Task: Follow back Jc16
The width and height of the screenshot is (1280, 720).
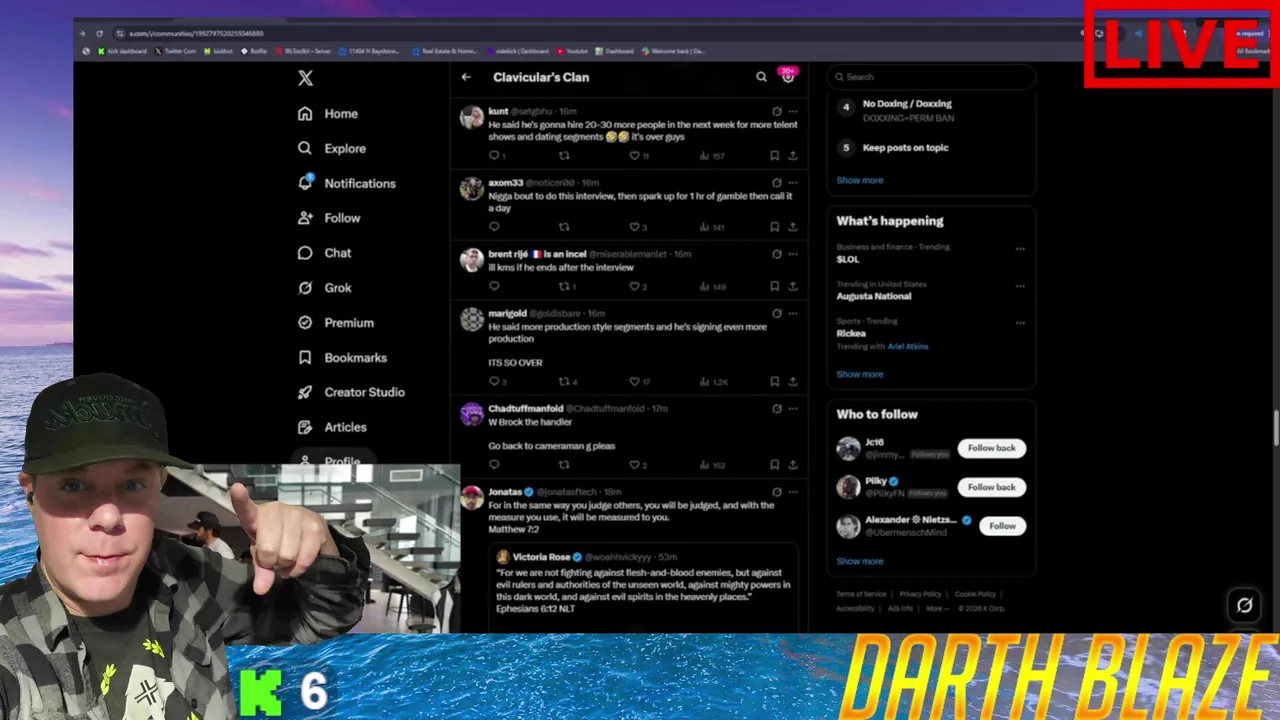Action: (991, 448)
